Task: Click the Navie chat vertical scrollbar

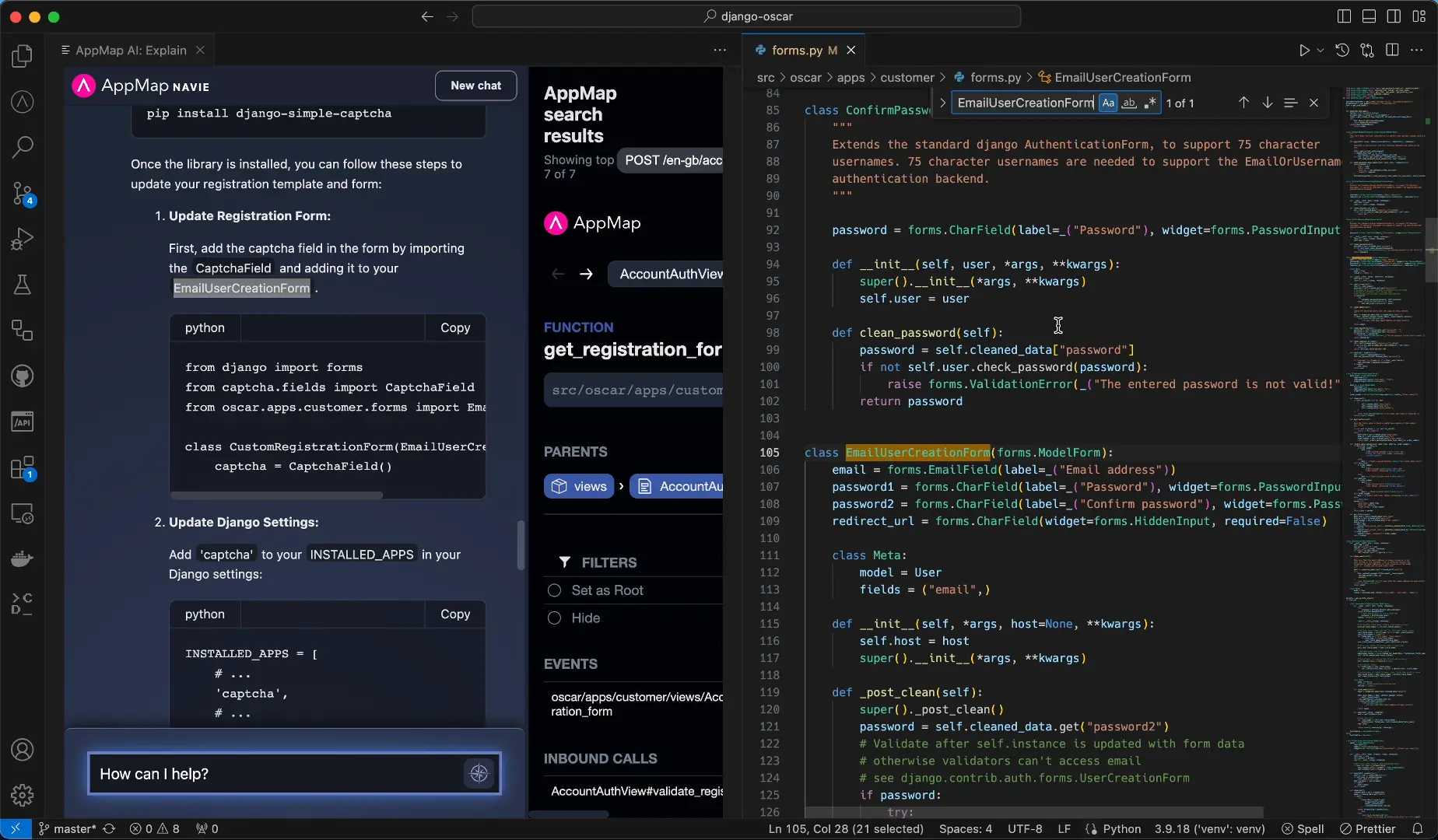Action: click(521, 544)
